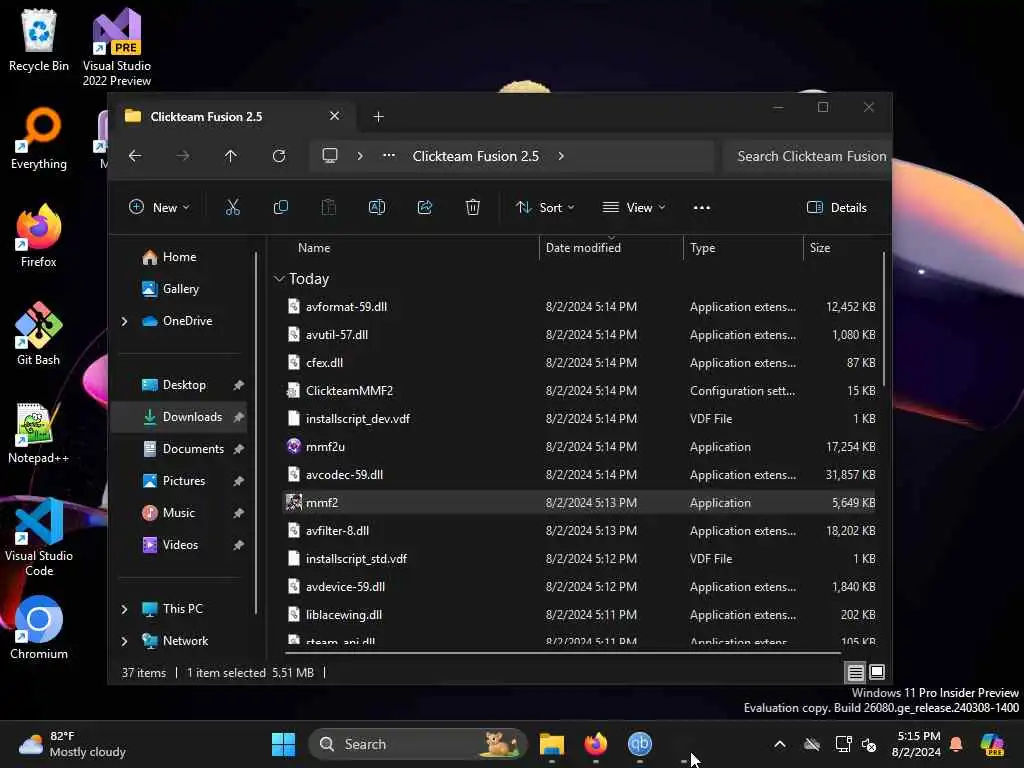Screen dimensions: 1024x768
Task: Open qBittorrent taskbar icon
Action: 639,744
